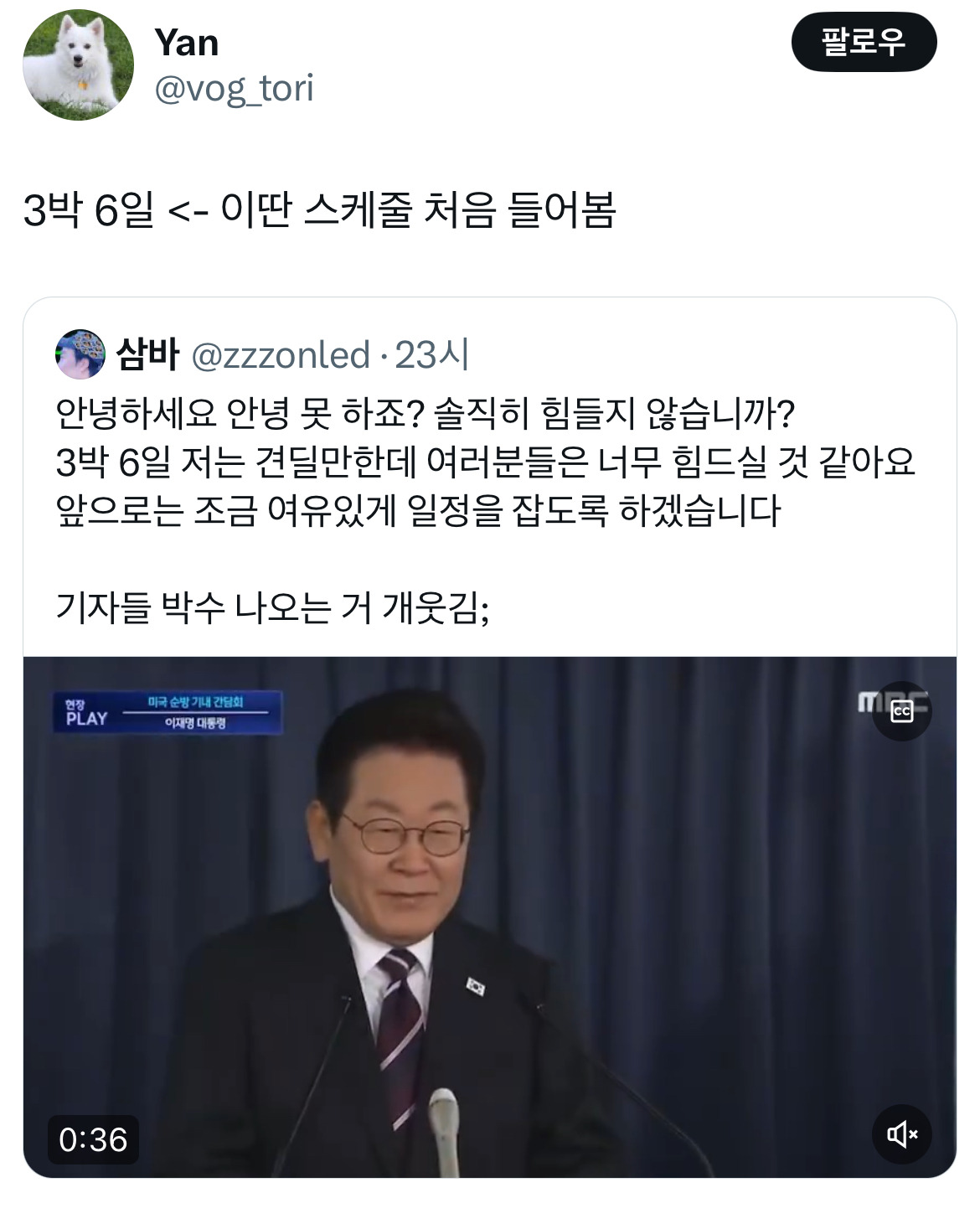Open the @zzzonled handle link
This screenshot has width=980, height=1229.
coord(281,355)
